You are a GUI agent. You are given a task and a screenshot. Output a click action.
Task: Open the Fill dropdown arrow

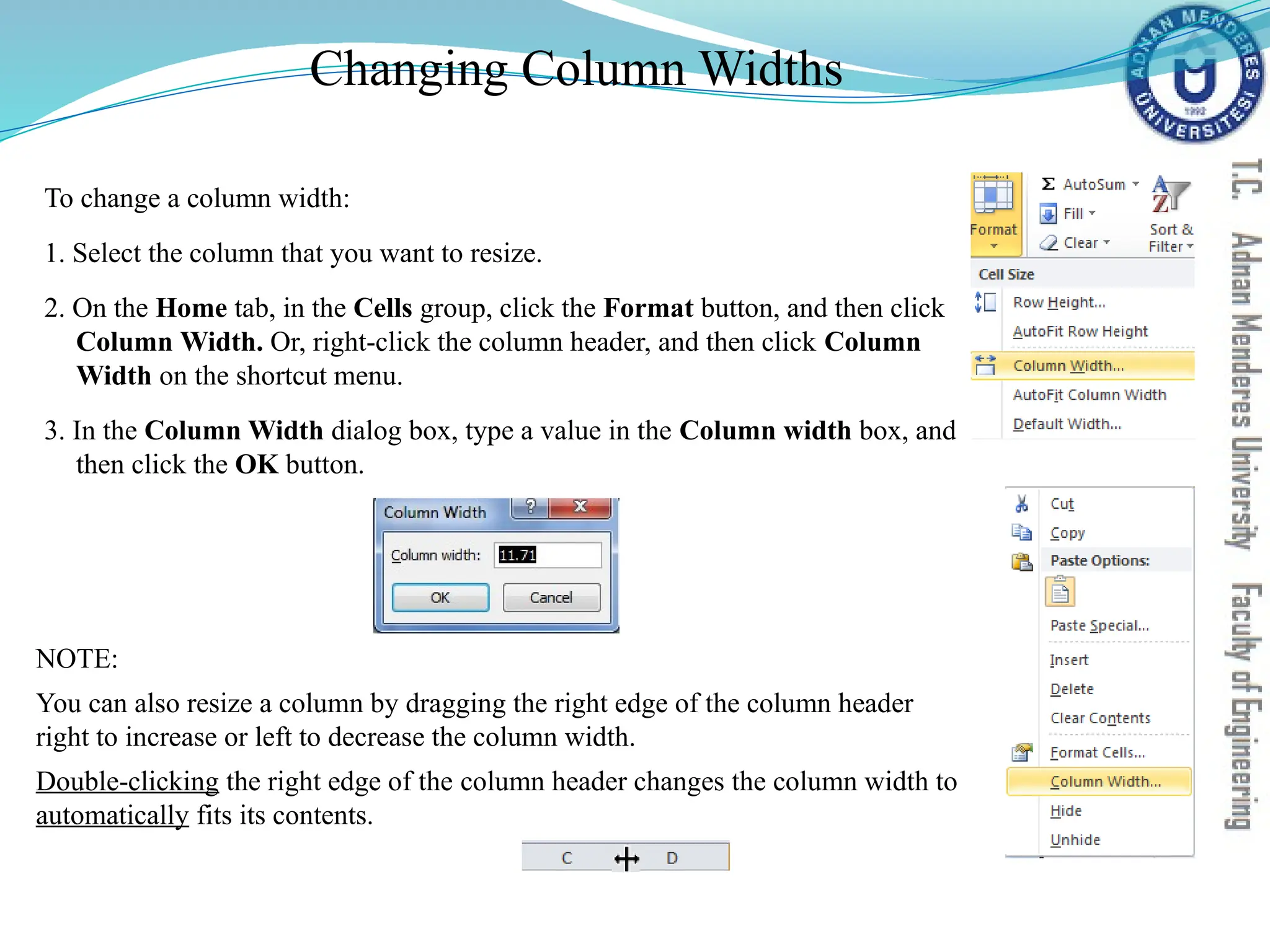point(1092,213)
